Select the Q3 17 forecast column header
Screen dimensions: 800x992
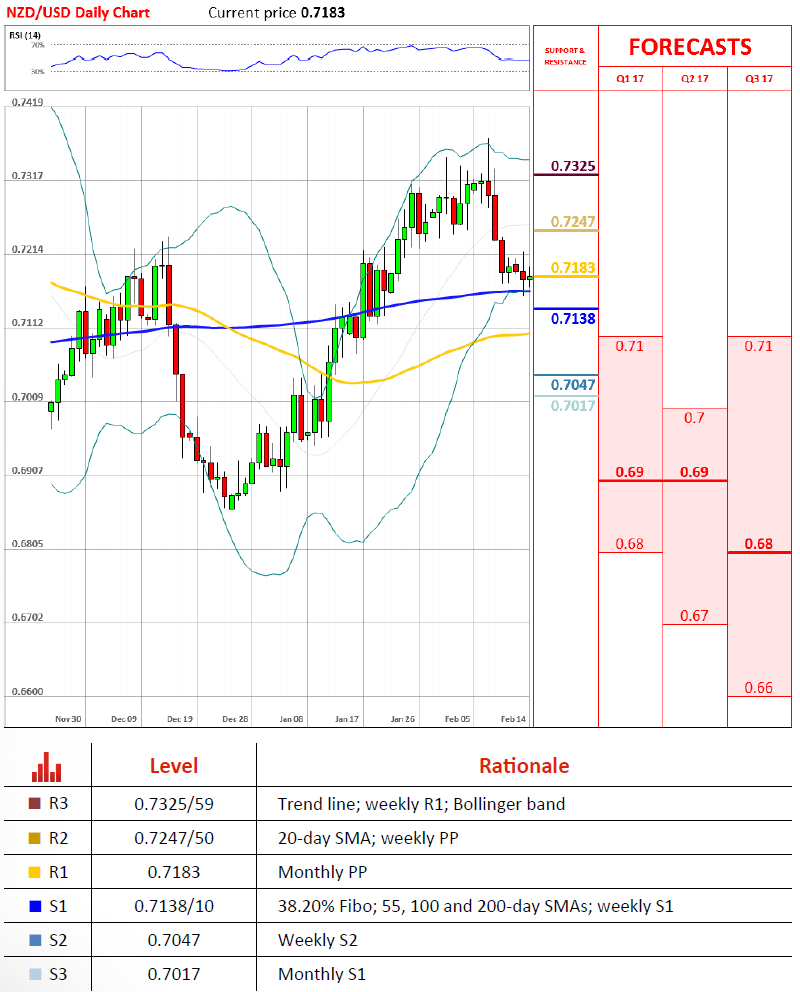(x=759, y=79)
